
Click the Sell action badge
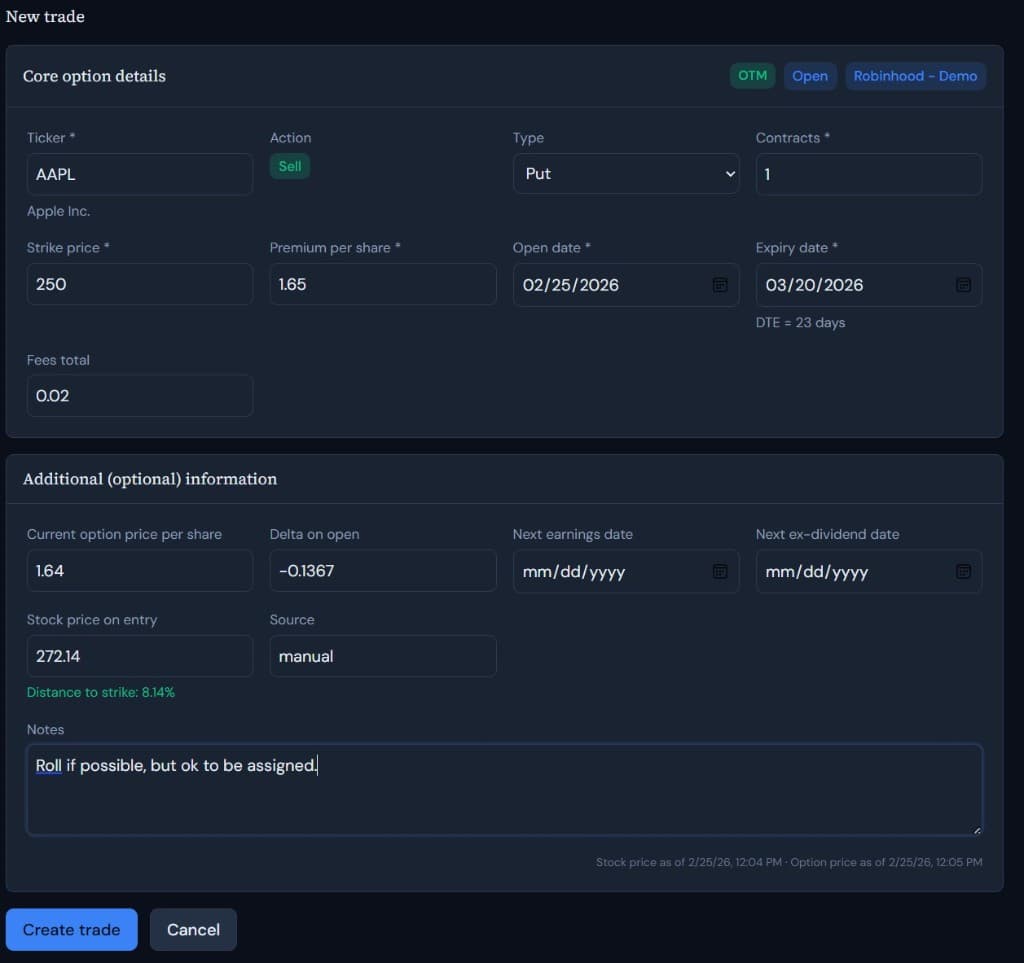pyautogui.click(x=289, y=167)
